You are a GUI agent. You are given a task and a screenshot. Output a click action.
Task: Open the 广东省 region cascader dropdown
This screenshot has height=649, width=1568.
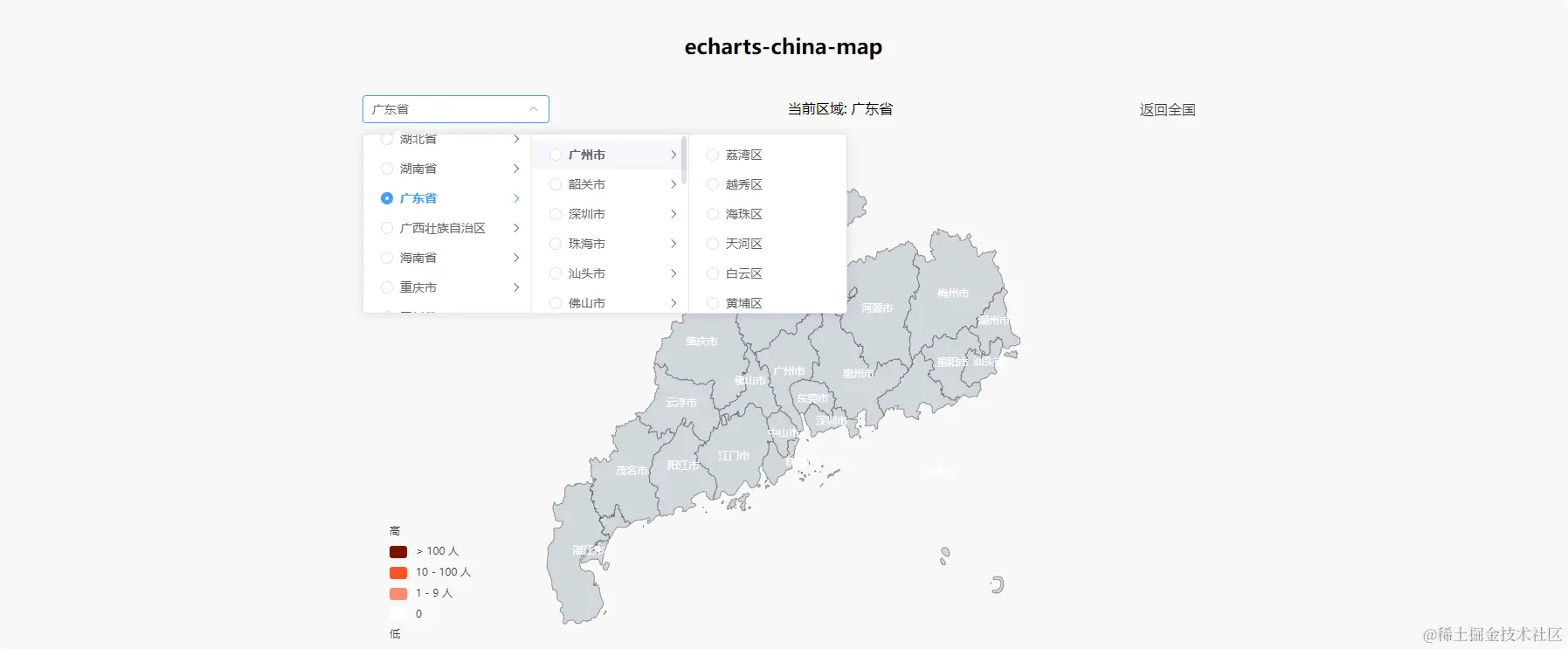pos(455,109)
